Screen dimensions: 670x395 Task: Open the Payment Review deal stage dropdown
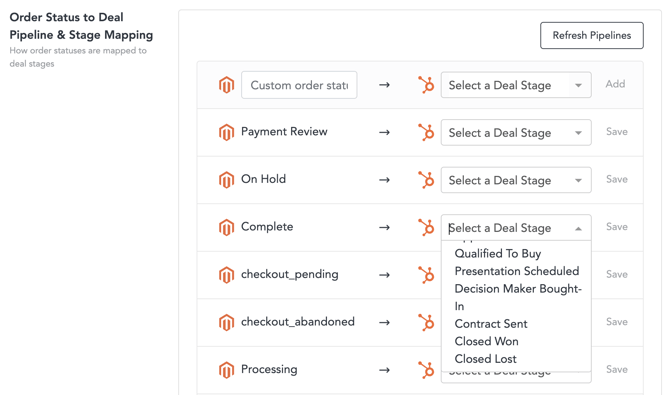pos(516,133)
